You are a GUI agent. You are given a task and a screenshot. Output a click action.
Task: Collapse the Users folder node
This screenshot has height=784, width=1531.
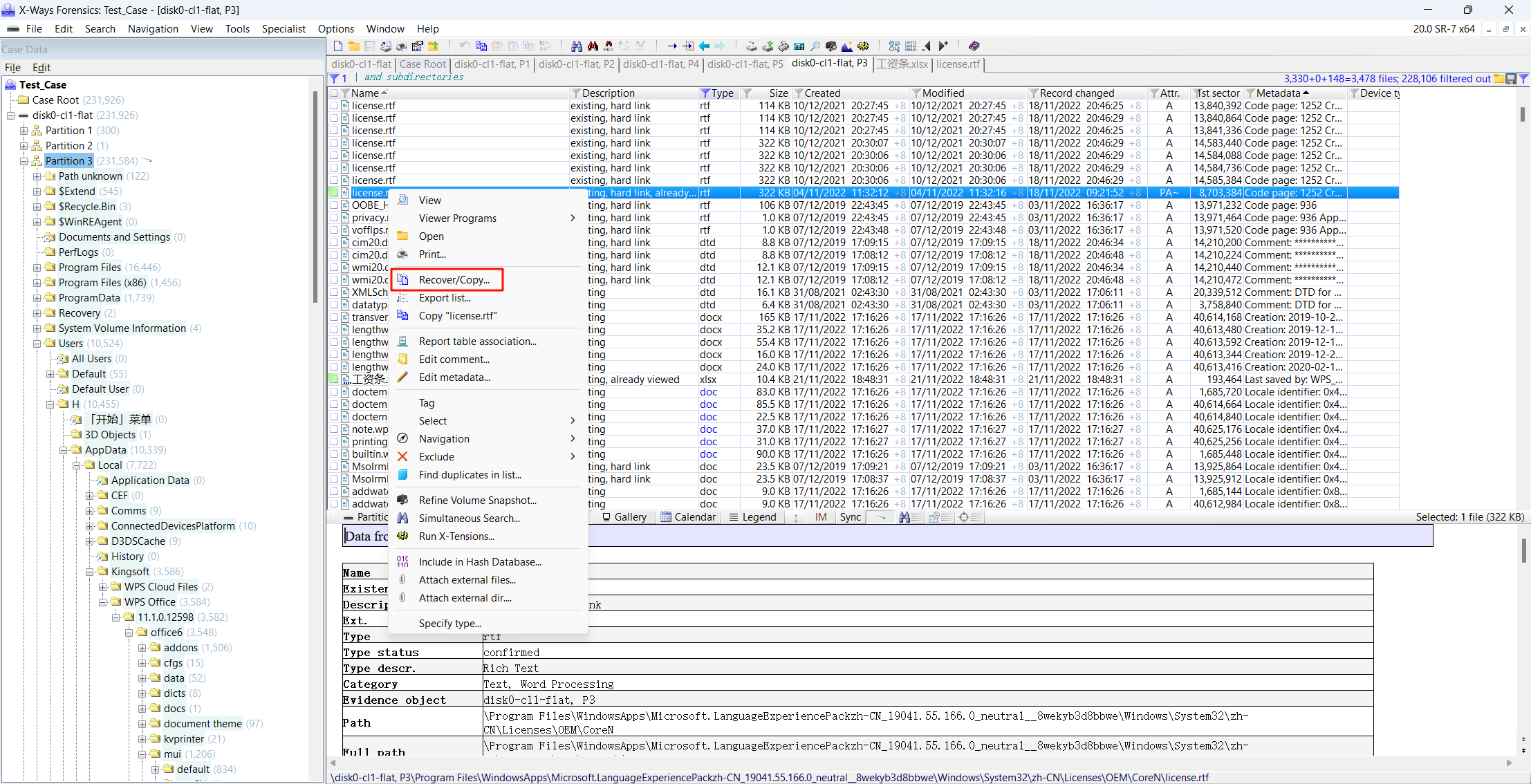[37, 344]
